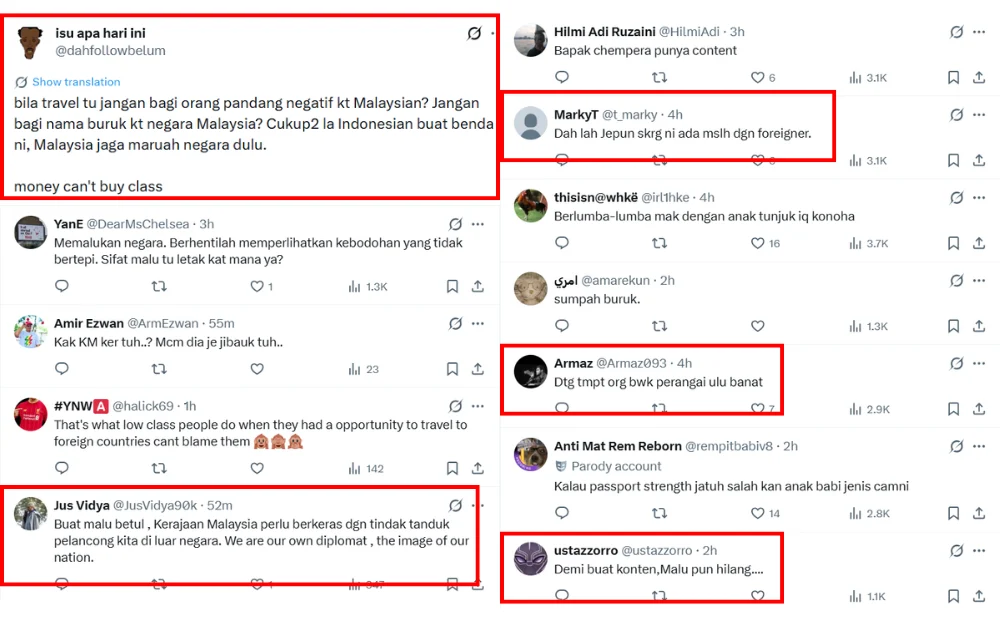1000x623 pixels.
Task: Click Show translation link under main post
Action: (75, 82)
